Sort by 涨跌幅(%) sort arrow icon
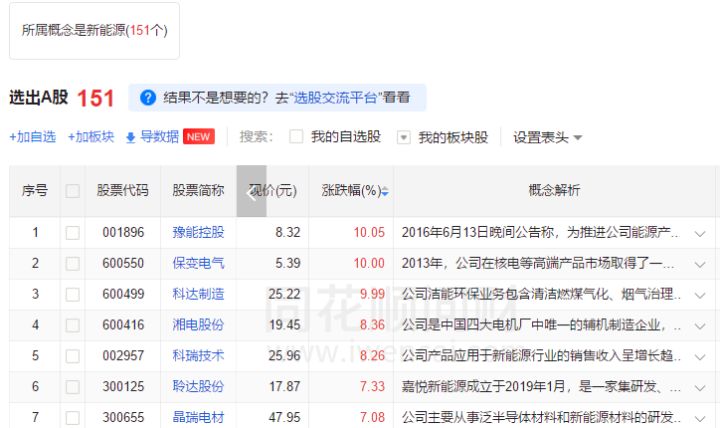 (385, 191)
